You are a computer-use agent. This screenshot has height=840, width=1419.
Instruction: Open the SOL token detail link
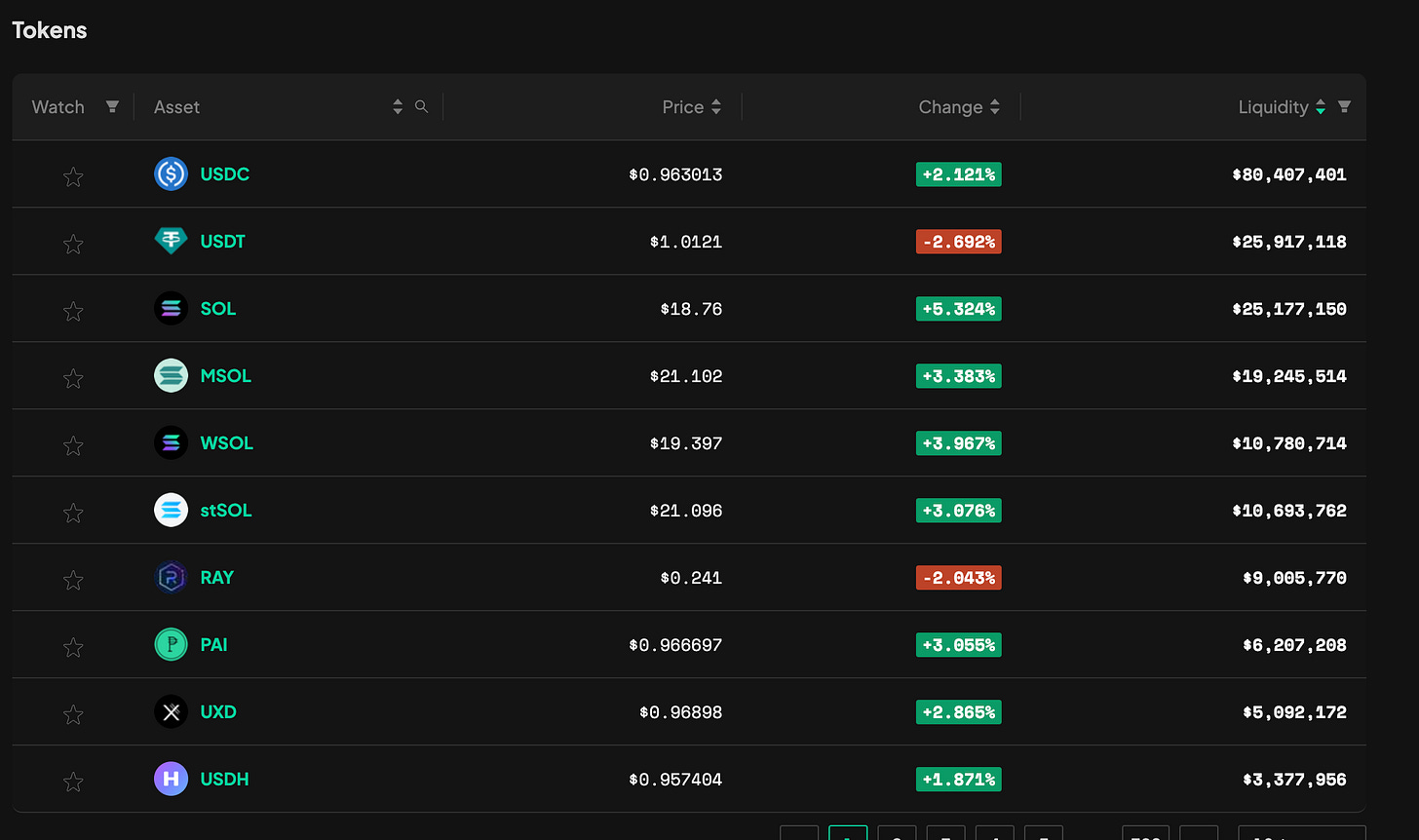(x=217, y=308)
